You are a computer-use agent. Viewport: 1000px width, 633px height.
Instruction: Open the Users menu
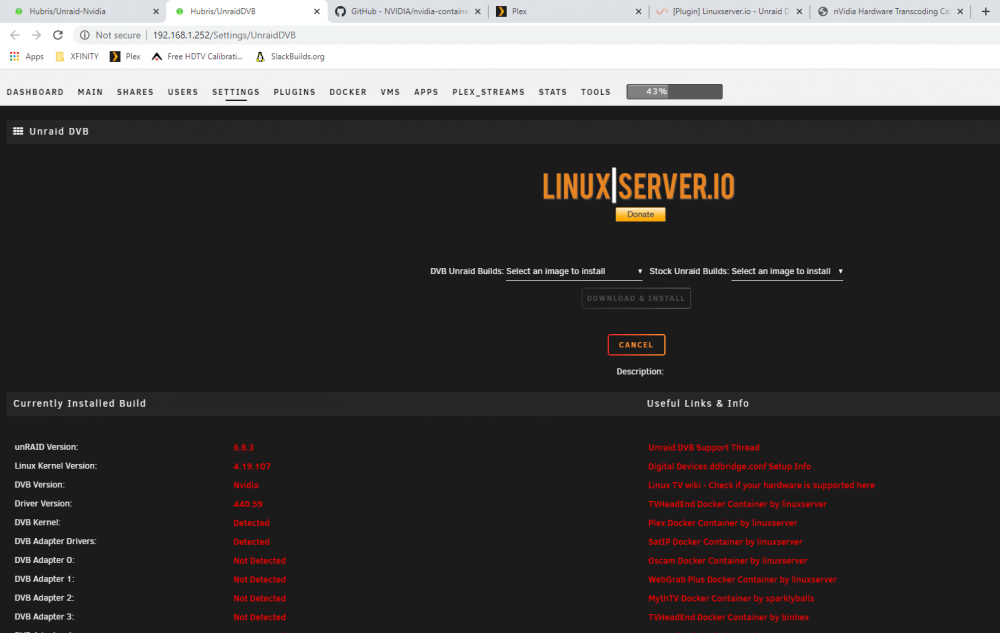pyautogui.click(x=183, y=92)
